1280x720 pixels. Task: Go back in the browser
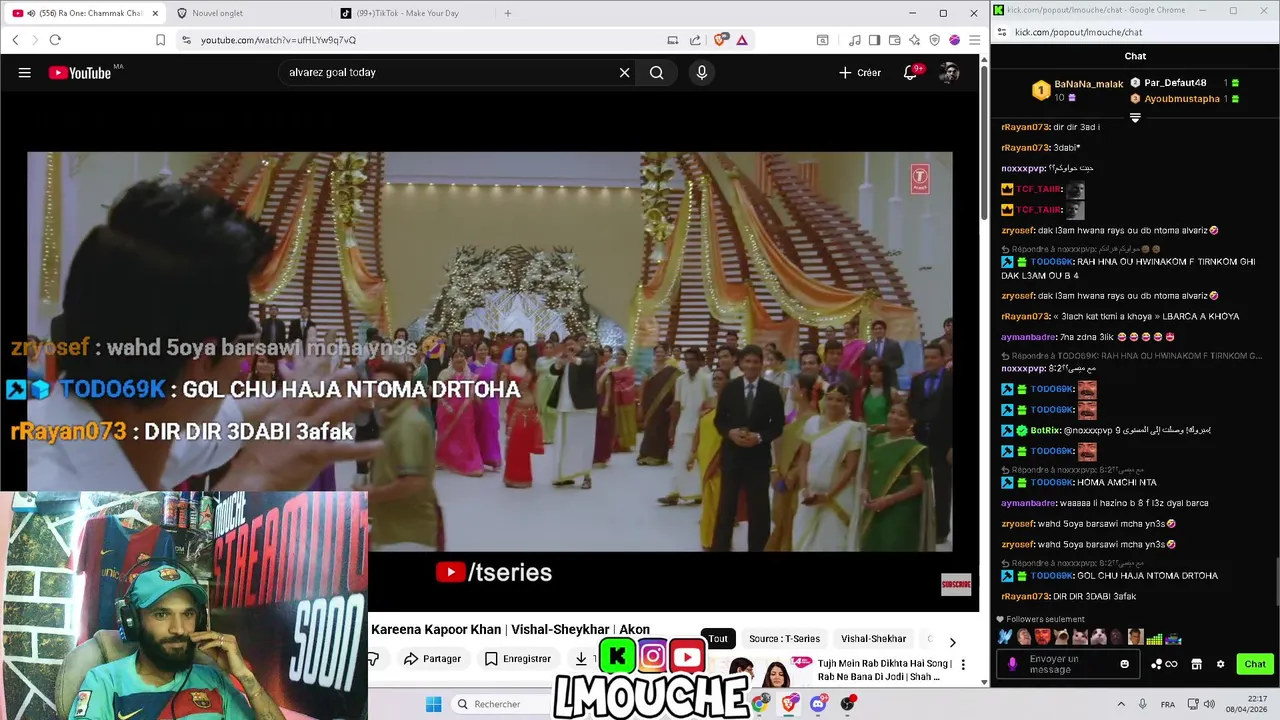[x=15, y=40]
